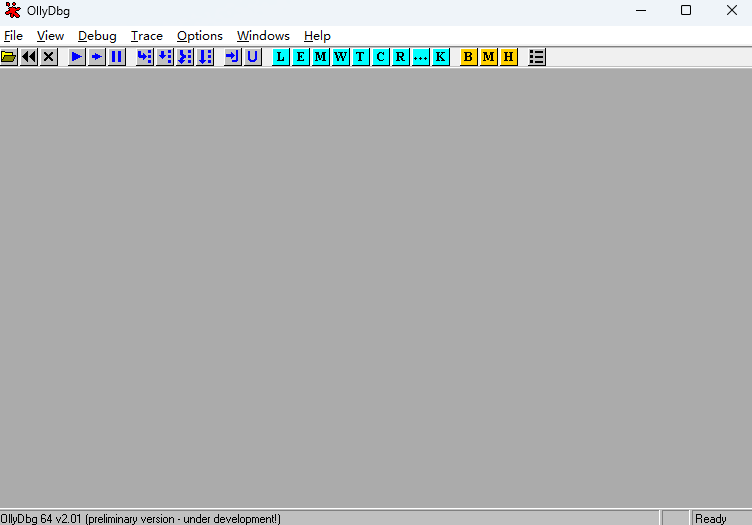Open Hardware breakpoints via the yellow H button
This screenshot has height=525, width=752.
click(x=508, y=57)
